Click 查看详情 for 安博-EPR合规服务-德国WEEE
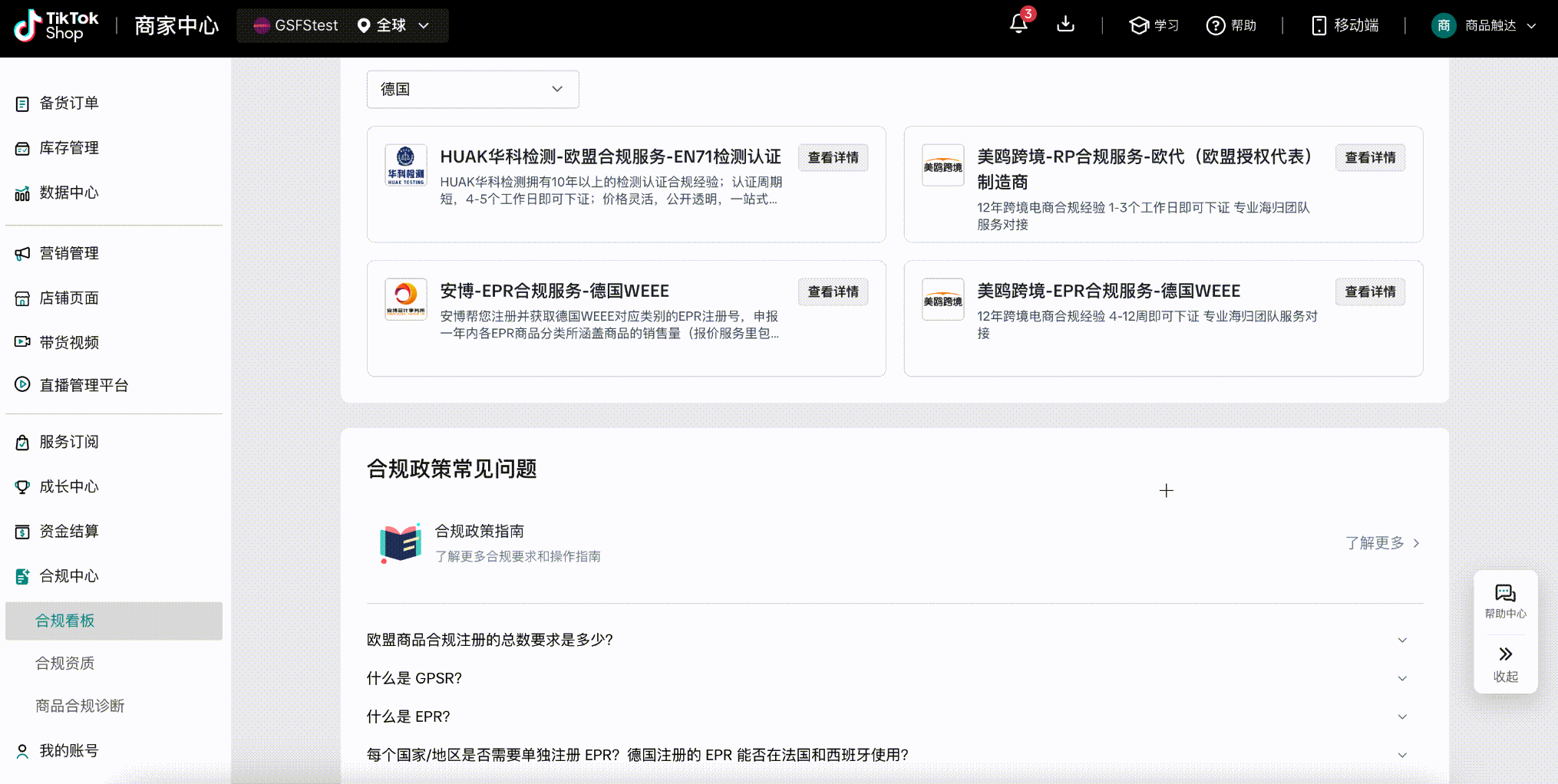Screen dimensions: 1558x784 pos(833,292)
